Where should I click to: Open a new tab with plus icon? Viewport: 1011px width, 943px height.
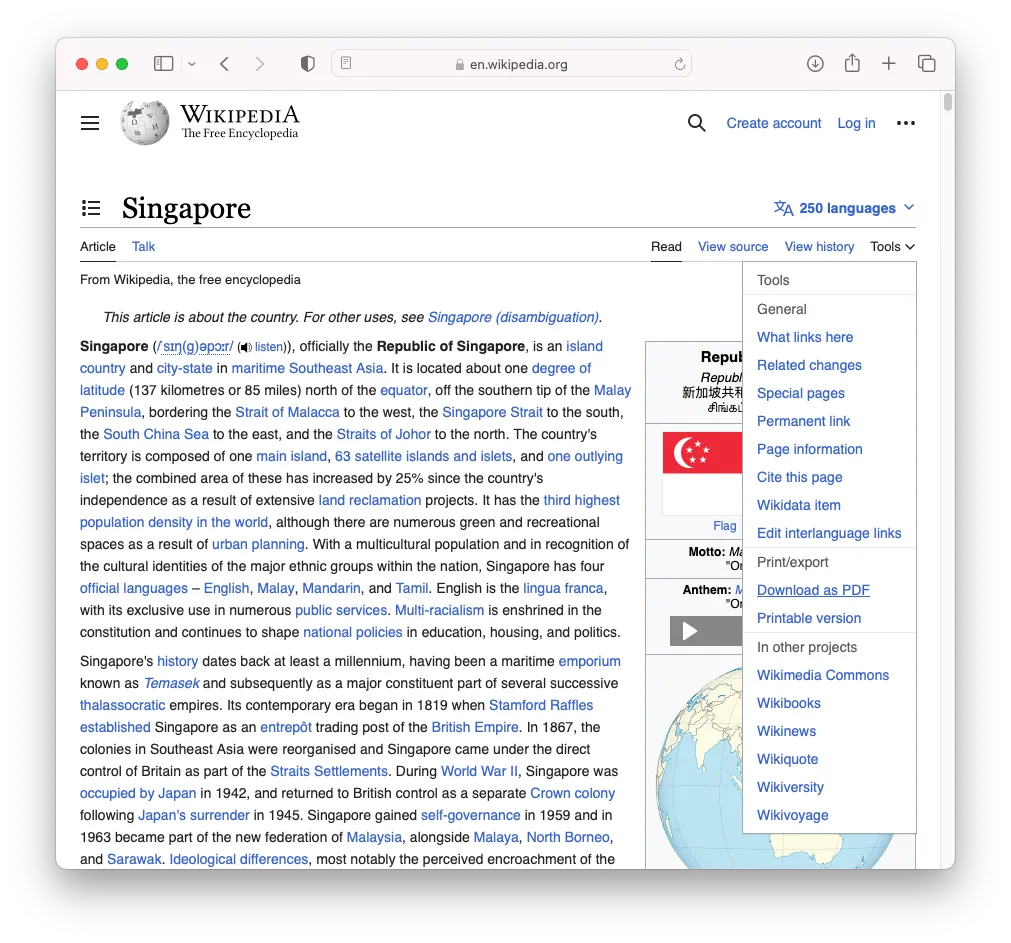(x=888, y=63)
